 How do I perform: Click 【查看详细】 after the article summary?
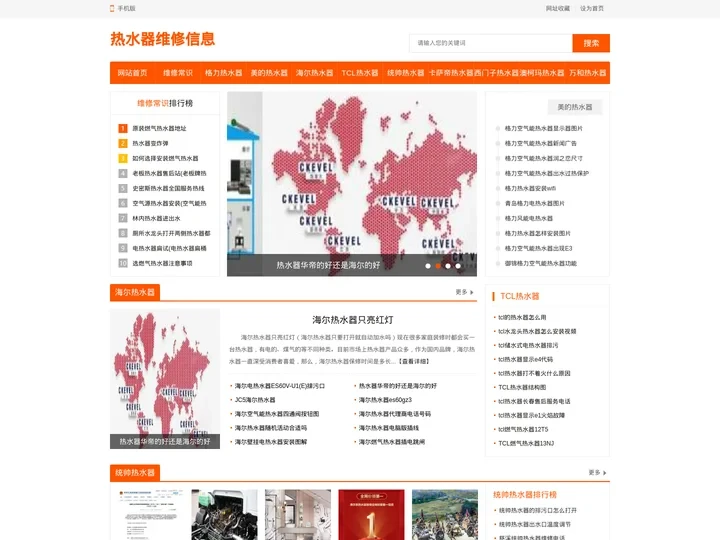tap(413, 361)
